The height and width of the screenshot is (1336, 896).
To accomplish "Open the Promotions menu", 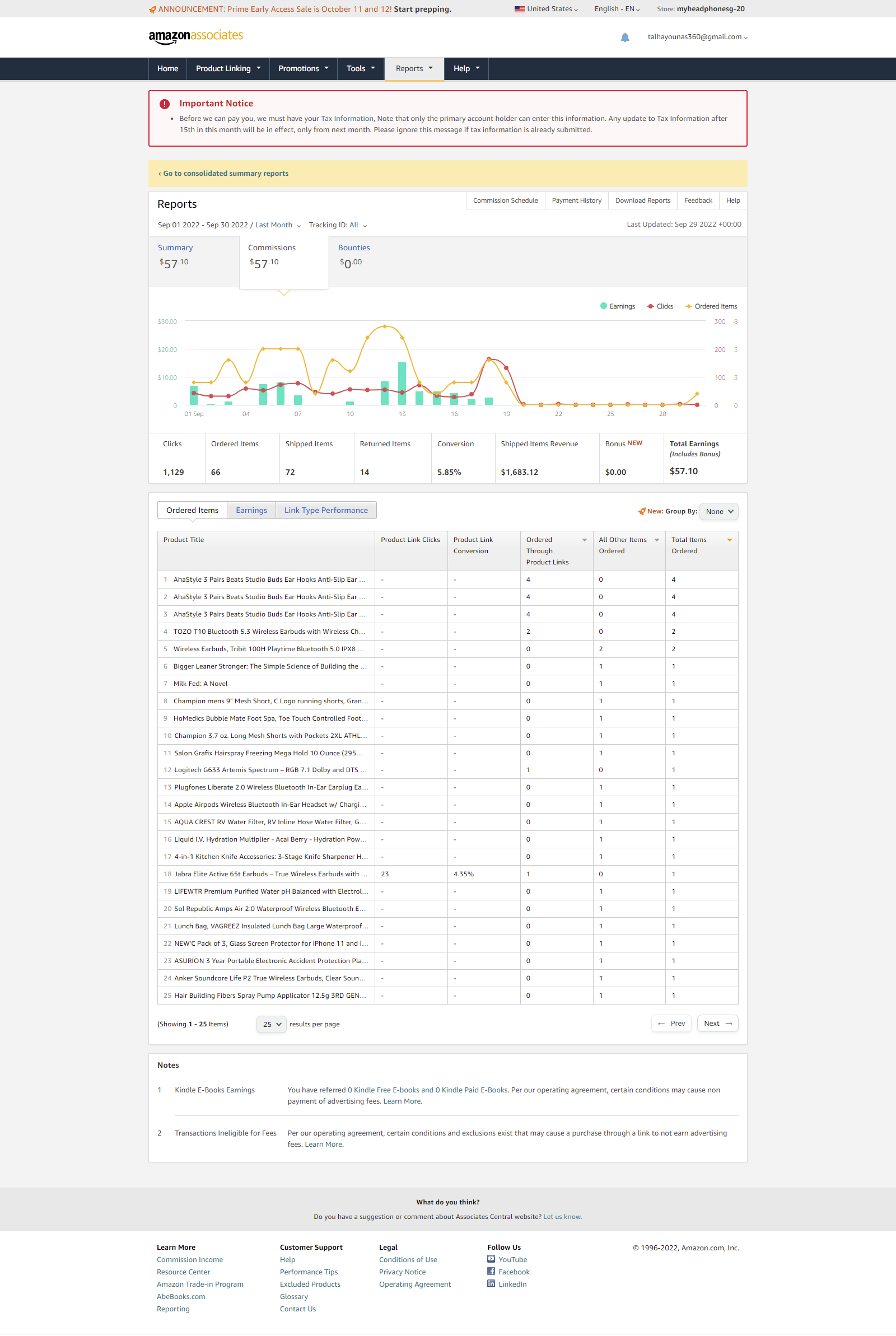I will click(304, 68).
